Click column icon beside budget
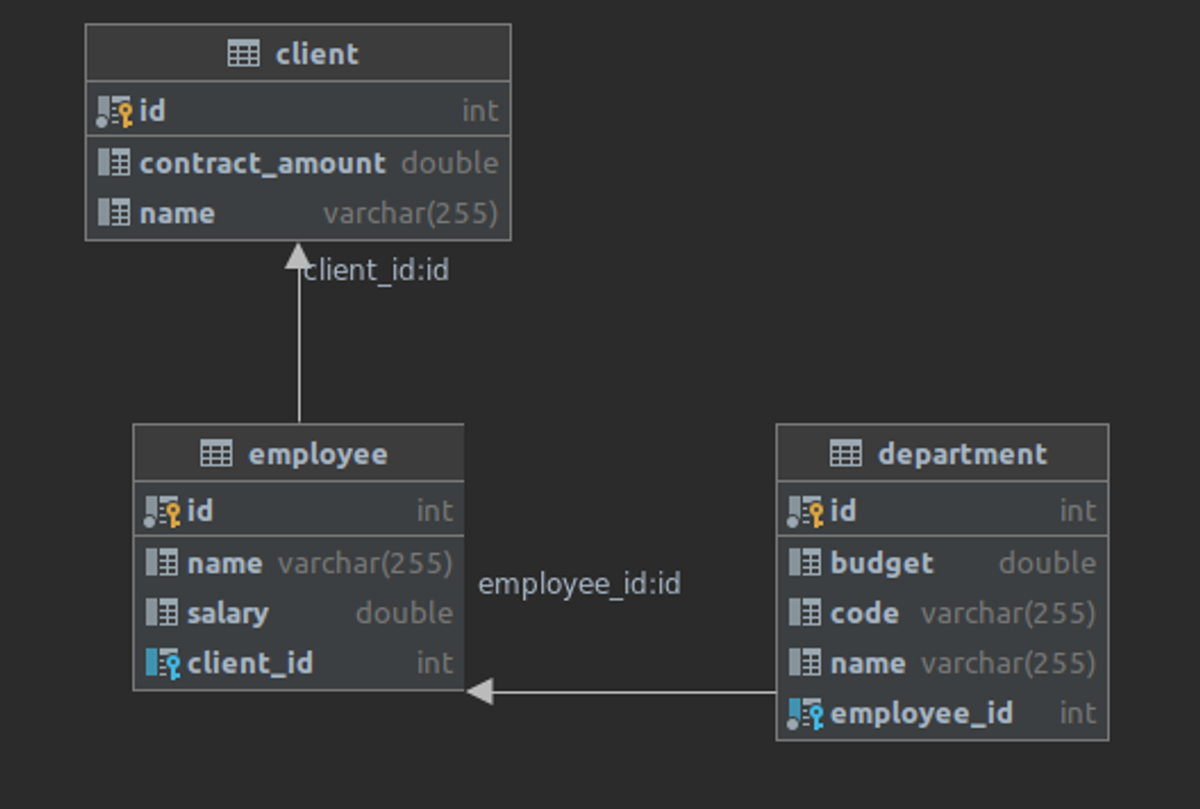The image size is (1200, 809). [805, 563]
